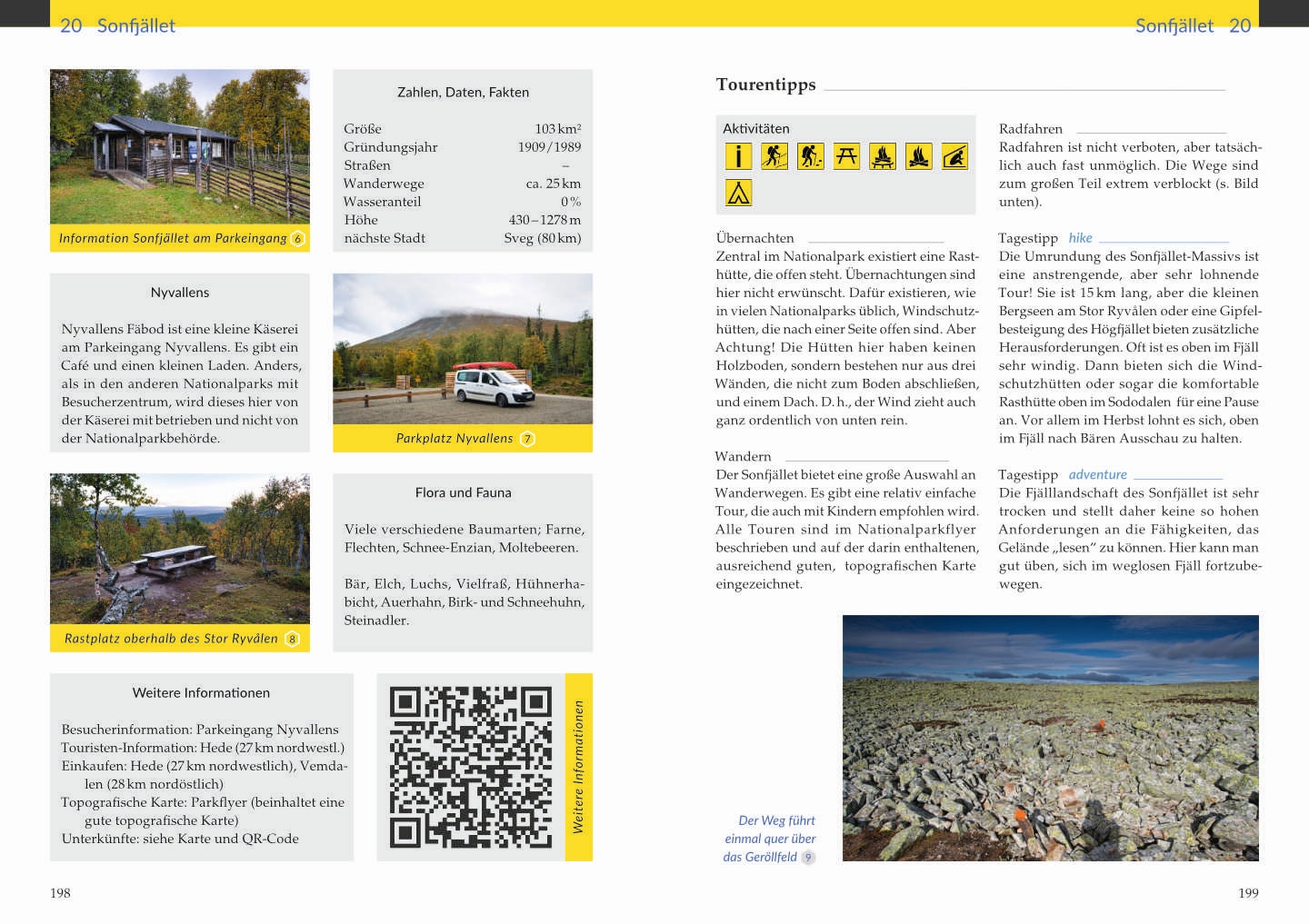Click number badge 6 on the Information Sonfjället caption
This screenshot has width=1309, height=924.
click(297, 239)
